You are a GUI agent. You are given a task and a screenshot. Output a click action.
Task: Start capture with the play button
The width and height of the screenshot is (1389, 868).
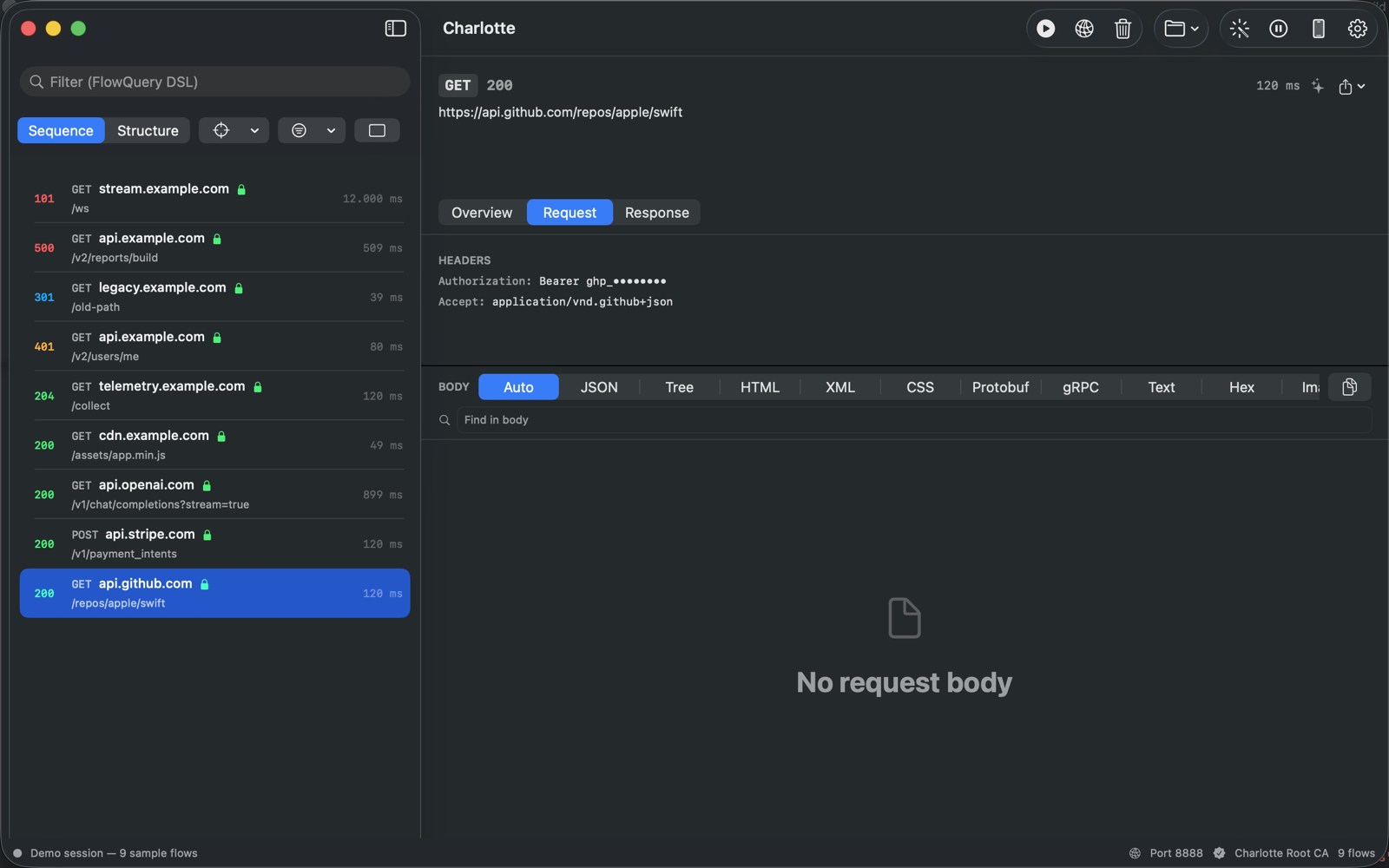pos(1046,29)
